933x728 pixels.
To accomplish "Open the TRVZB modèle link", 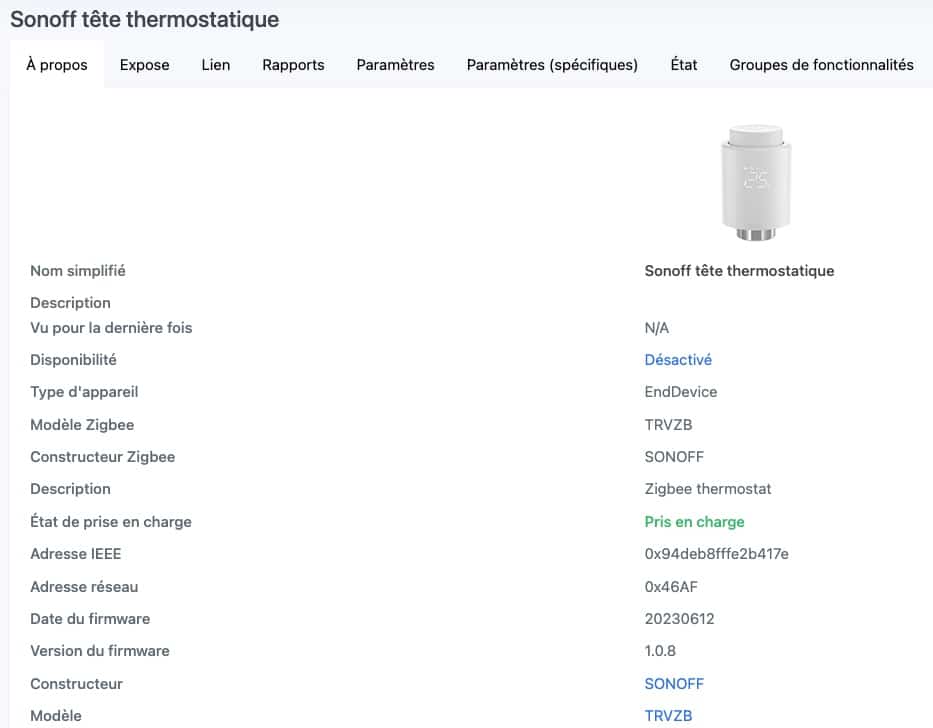I will click(x=668, y=715).
